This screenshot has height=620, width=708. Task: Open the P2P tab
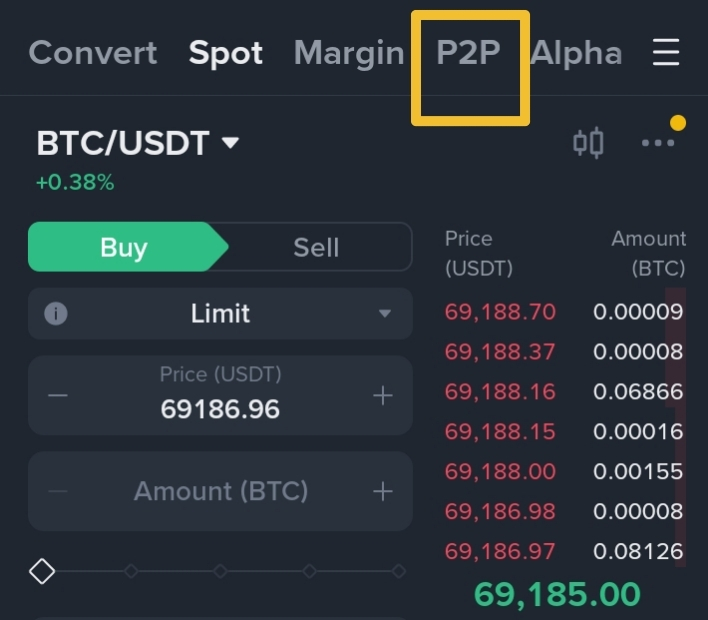pyautogui.click(x=469, y=53)
